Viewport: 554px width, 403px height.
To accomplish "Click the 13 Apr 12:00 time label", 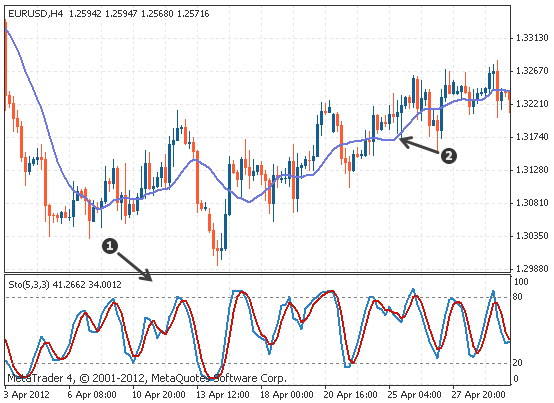I will [223, 395].
